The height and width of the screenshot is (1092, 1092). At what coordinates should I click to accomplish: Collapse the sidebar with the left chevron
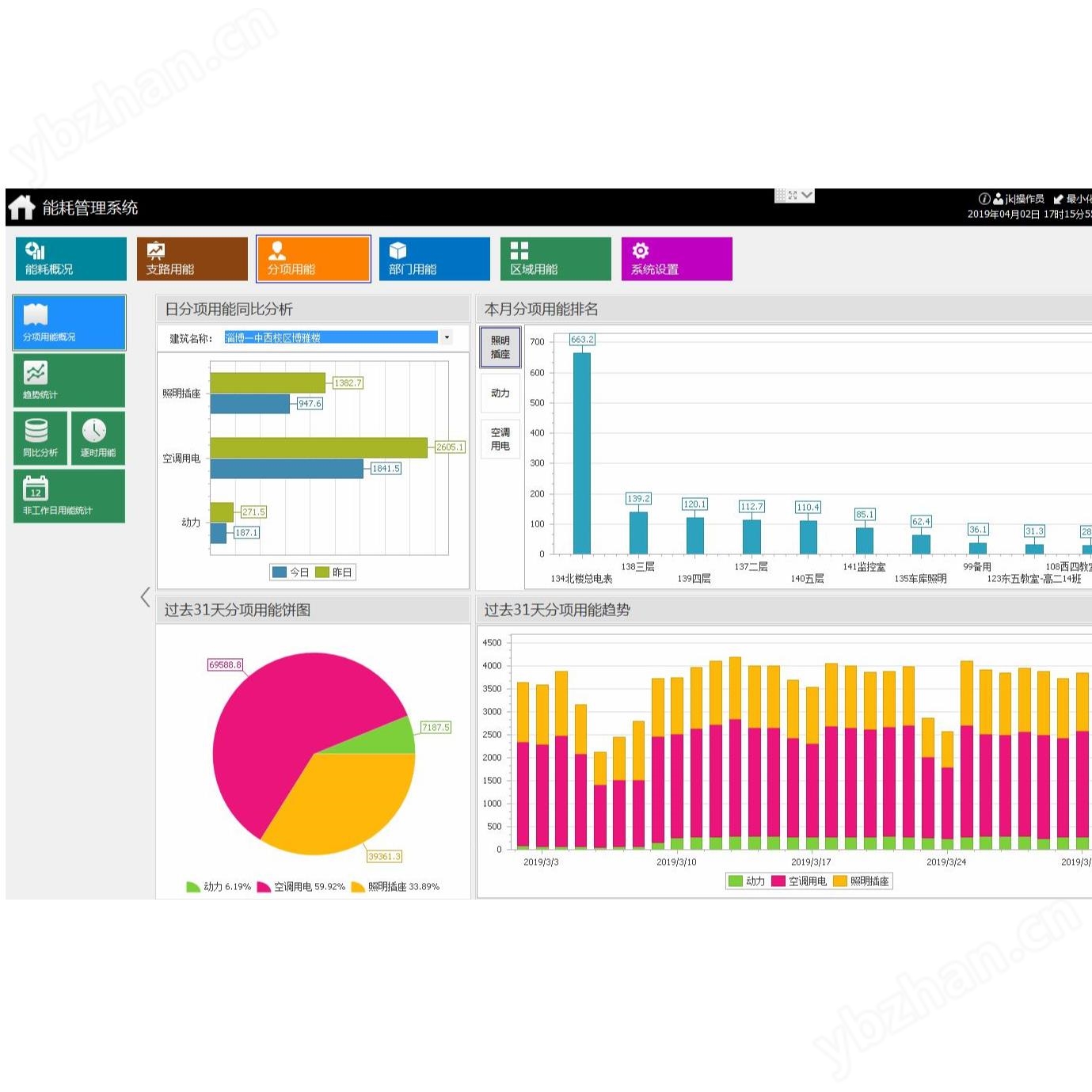pos(145,597)
